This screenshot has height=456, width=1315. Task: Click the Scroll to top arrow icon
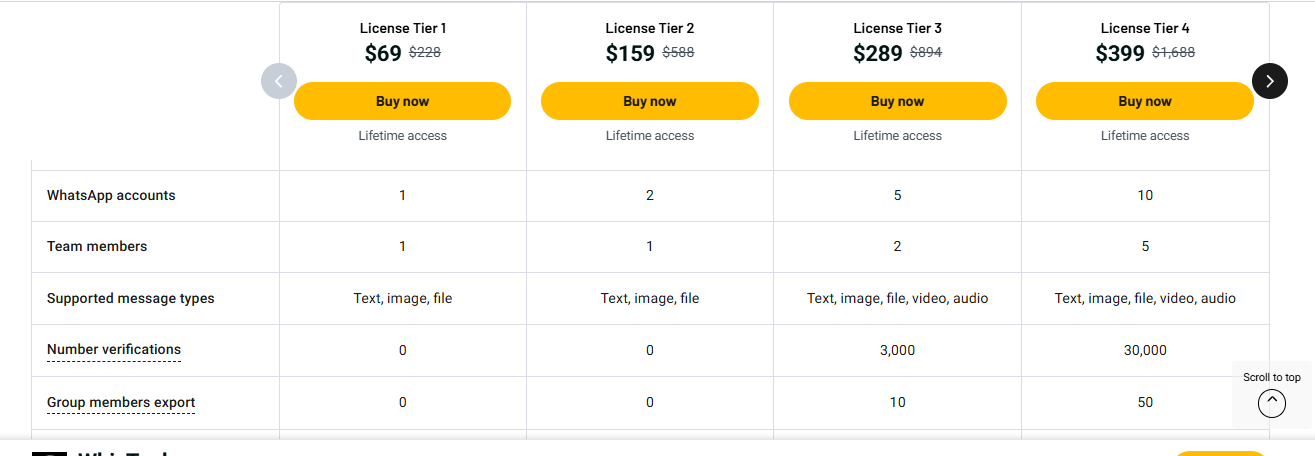point(1271,402)
